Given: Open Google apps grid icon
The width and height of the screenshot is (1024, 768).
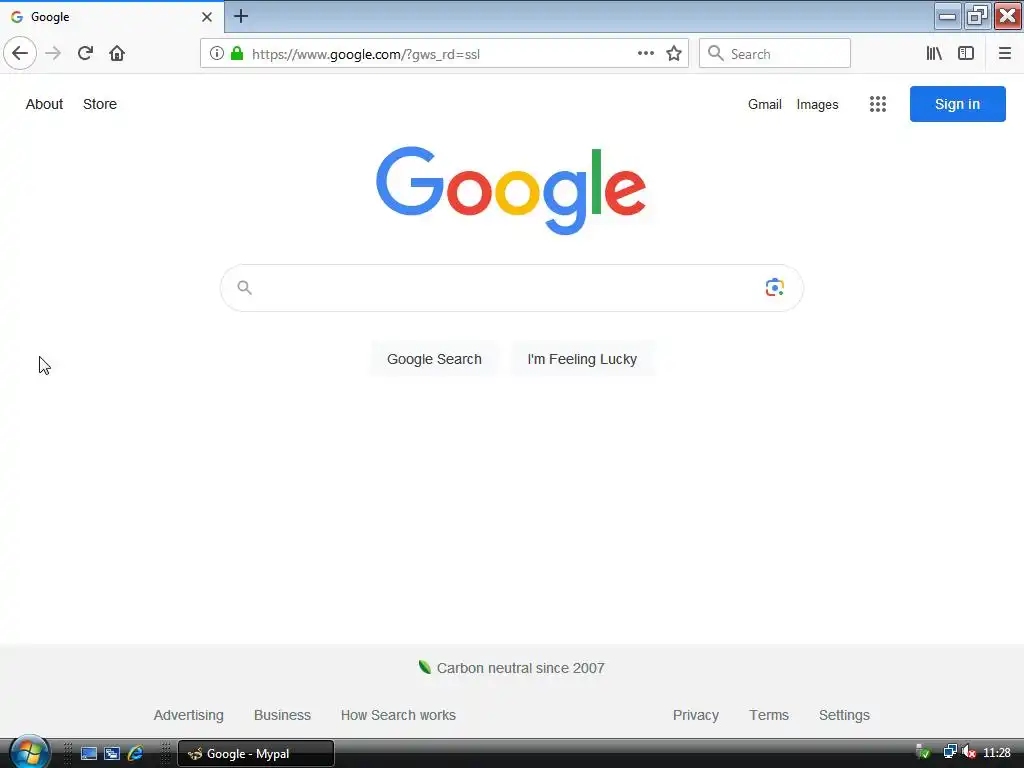Looking at the screenshot, I should (878, 104).
